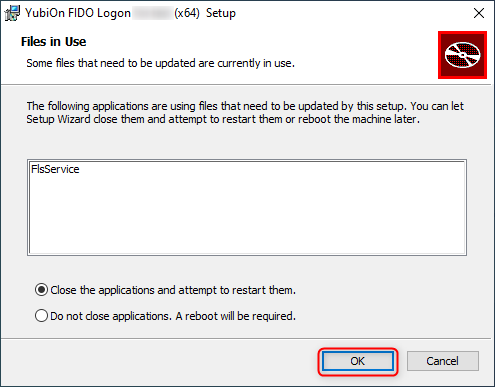Click the blurred version number in the title
495x387 pixels.
[x=152, y=13]
